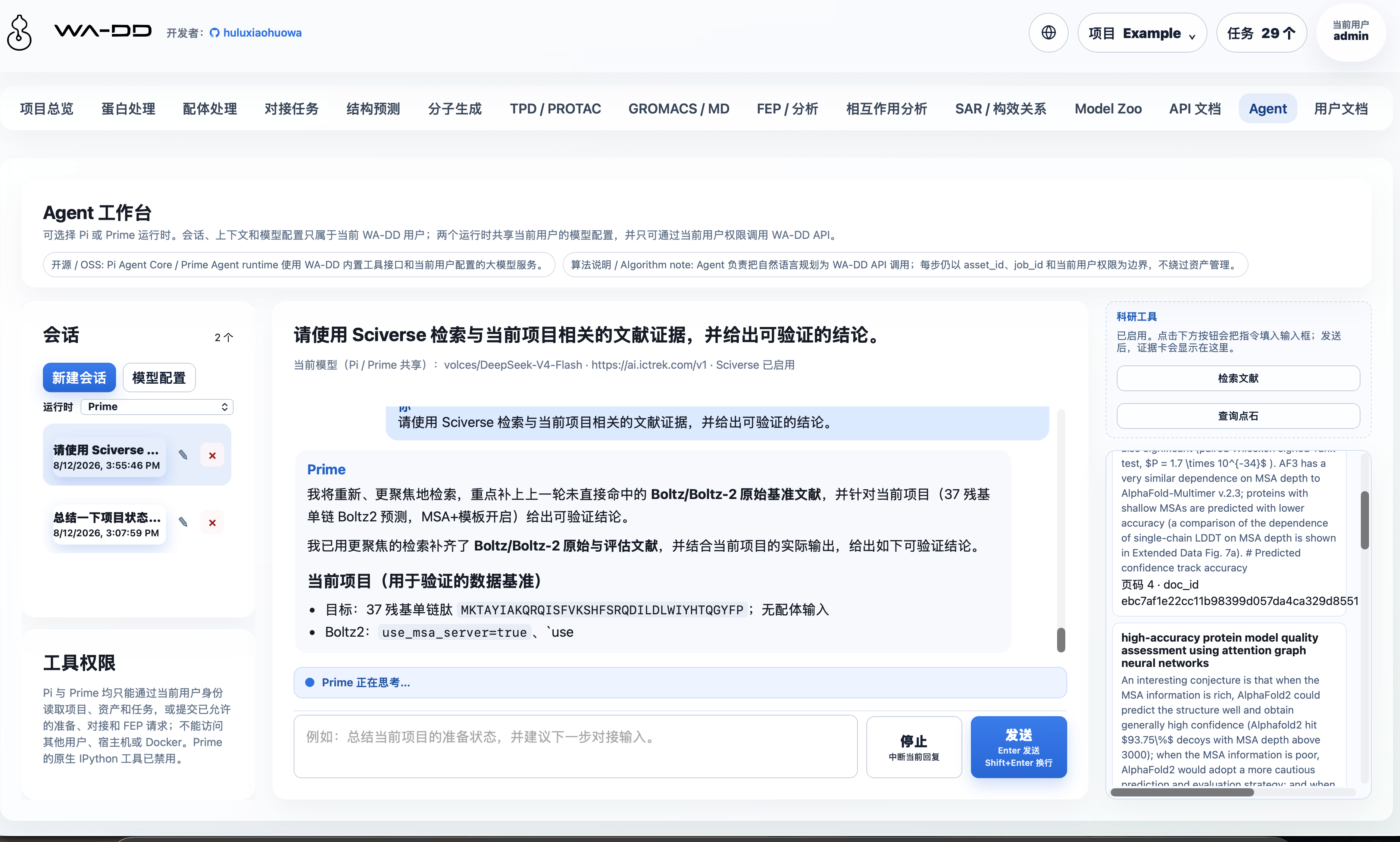Focus the message input text box
The width and height of the screenshot is (1400, 842).
click(x=575, y=747)
